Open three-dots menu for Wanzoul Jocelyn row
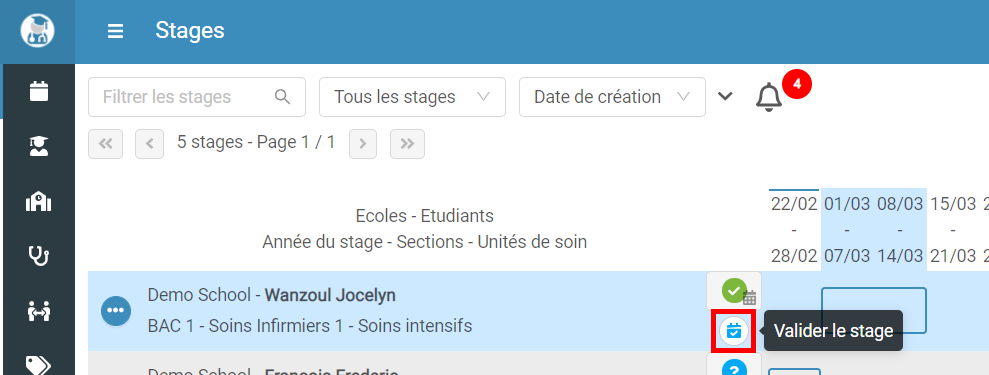Screen dimensions: 989x375 [116, 311]
